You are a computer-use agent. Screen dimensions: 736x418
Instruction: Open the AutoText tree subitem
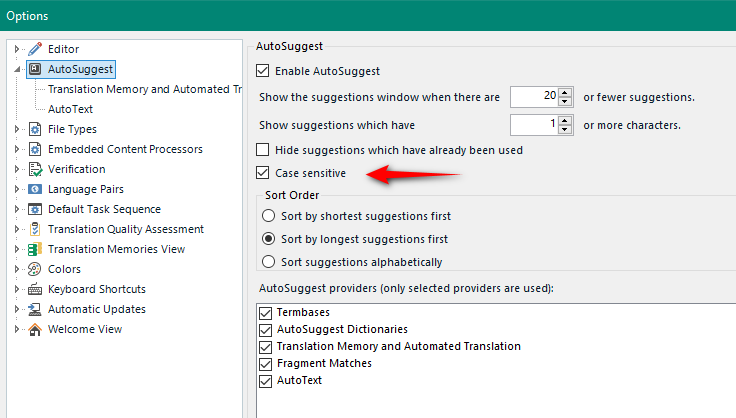click(70, 109)
